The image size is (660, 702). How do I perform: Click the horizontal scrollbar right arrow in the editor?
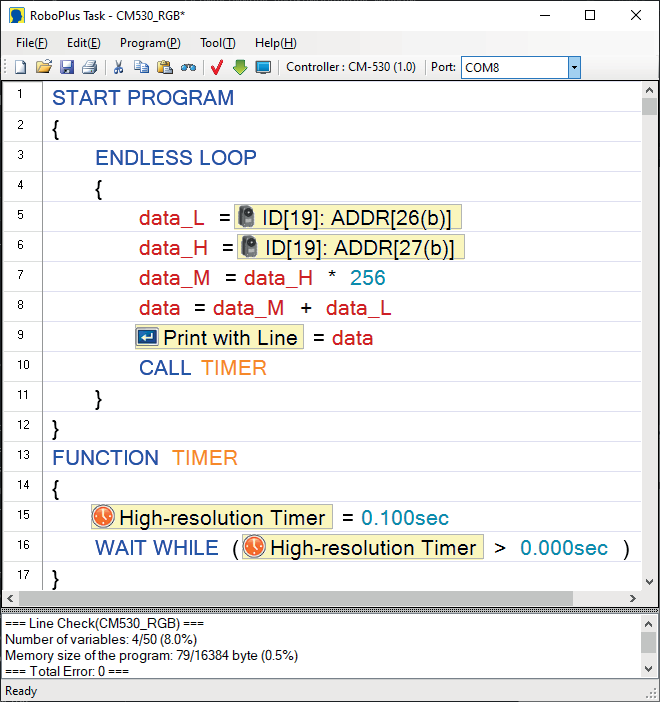click(634, 598)
